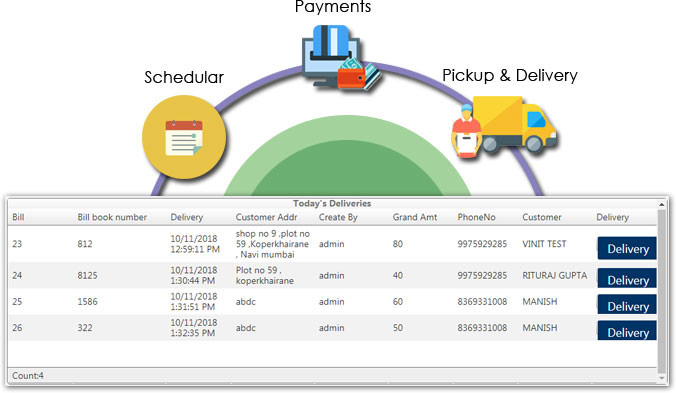Click the scrollbar up arrow
The width and height of the screenshot is (676, 393).
click(x=662, y=204)
